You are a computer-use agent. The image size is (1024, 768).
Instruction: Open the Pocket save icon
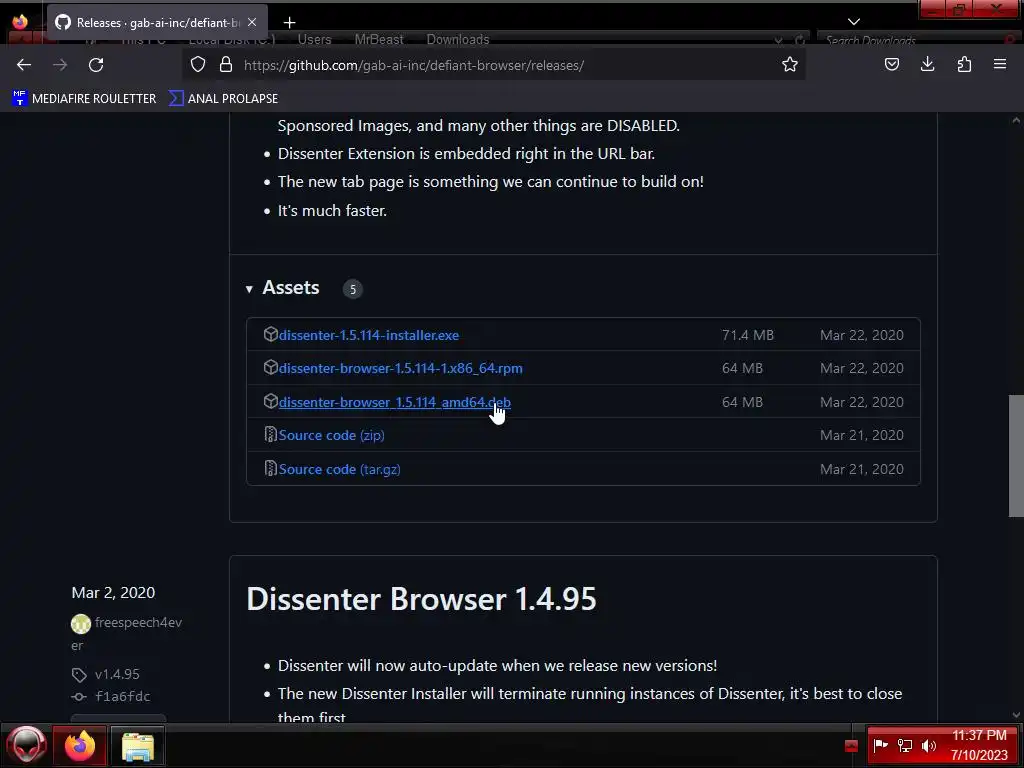(x=891, y=65)
